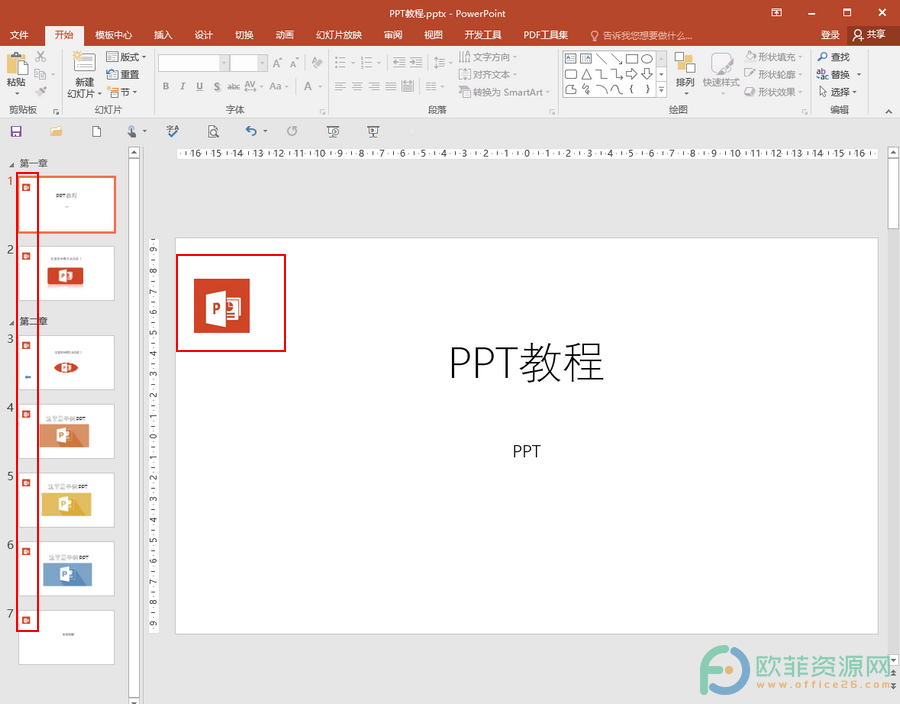Image resolution: width=900 pixels, height=704 pixels.
Task: Open the Design (设计) tab
Action: tap(203, 35)
